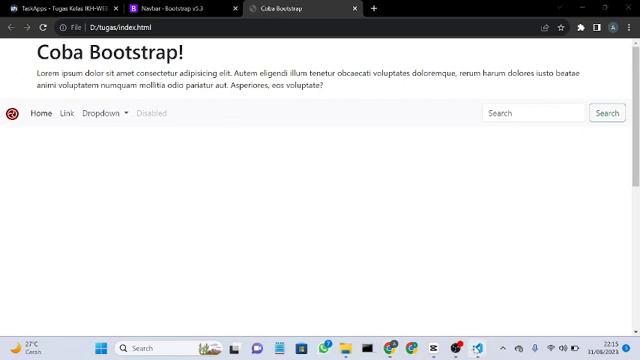Click the browser forward arrow
The image size is (640, 360).
27,27
